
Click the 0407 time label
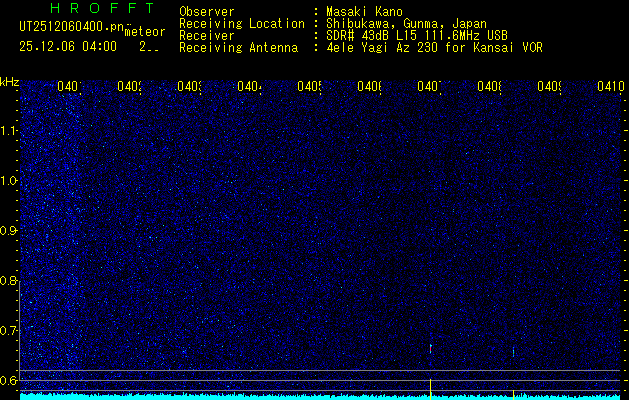429,86
